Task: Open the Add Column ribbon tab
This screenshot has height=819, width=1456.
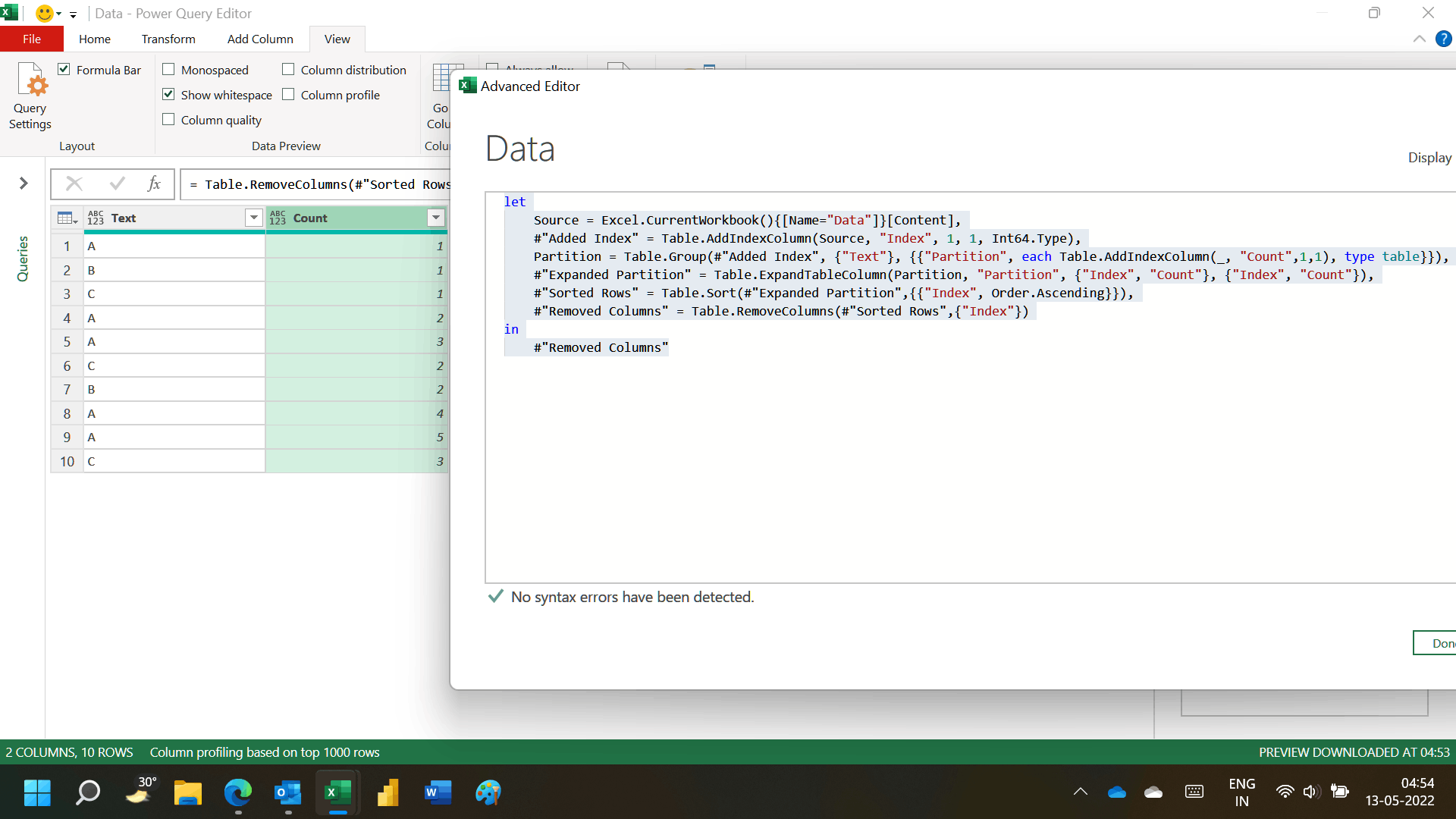Action: [x=260, y=39]
